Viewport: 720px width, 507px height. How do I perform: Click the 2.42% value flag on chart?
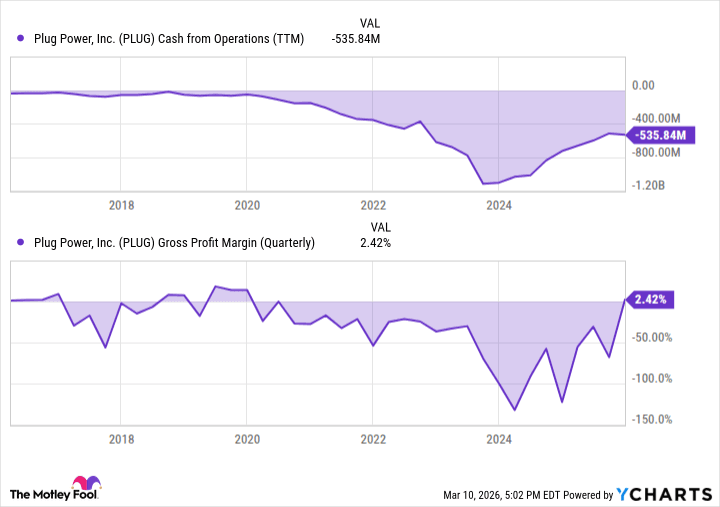point(650,299)
